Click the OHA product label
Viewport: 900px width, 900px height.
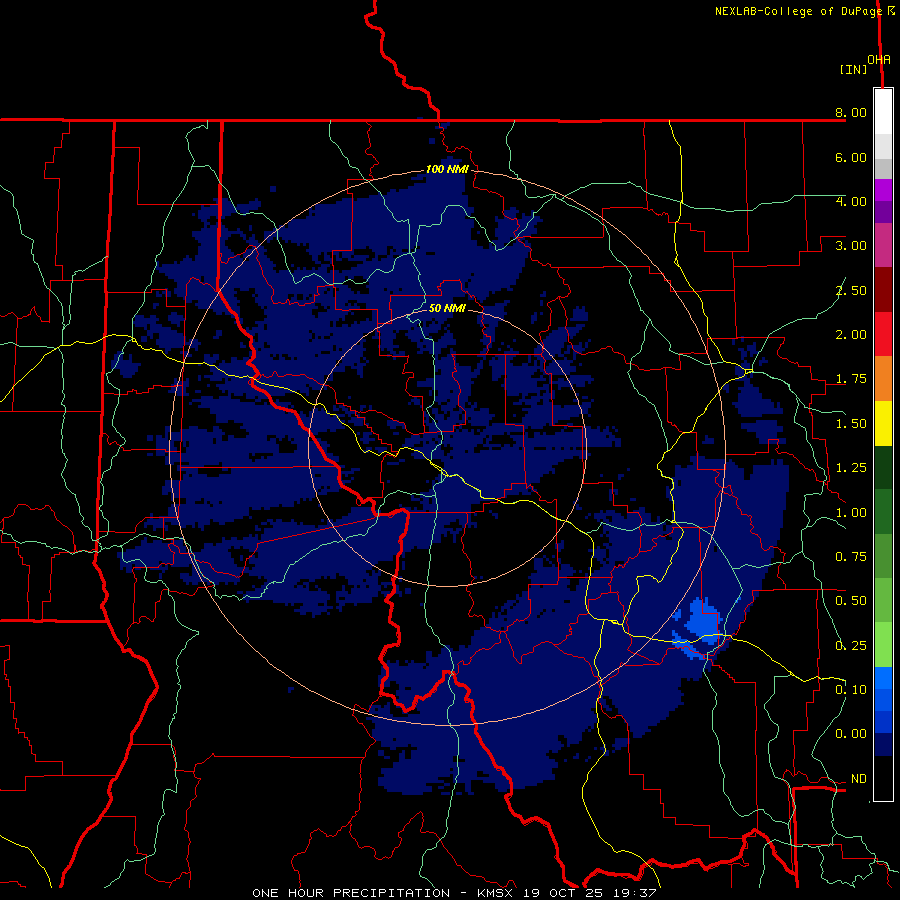879,60
